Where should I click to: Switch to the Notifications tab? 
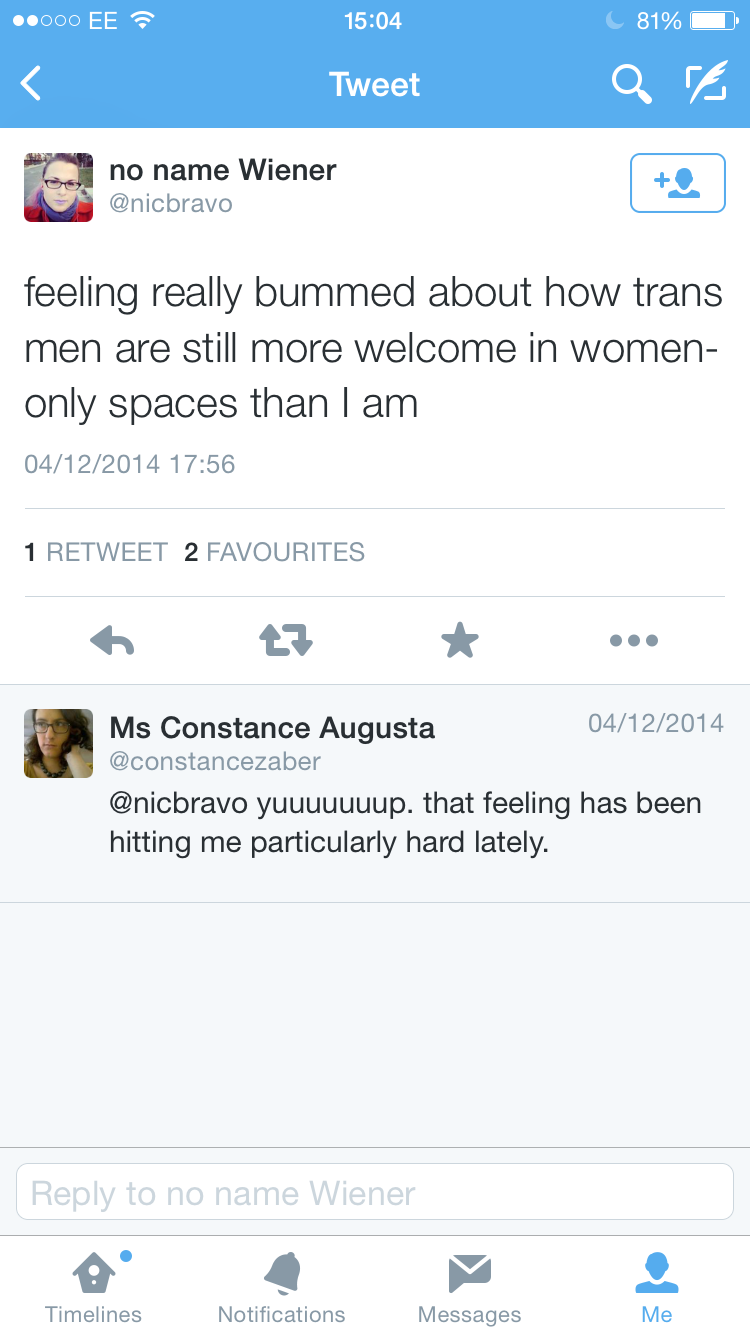coord(281,1286)
